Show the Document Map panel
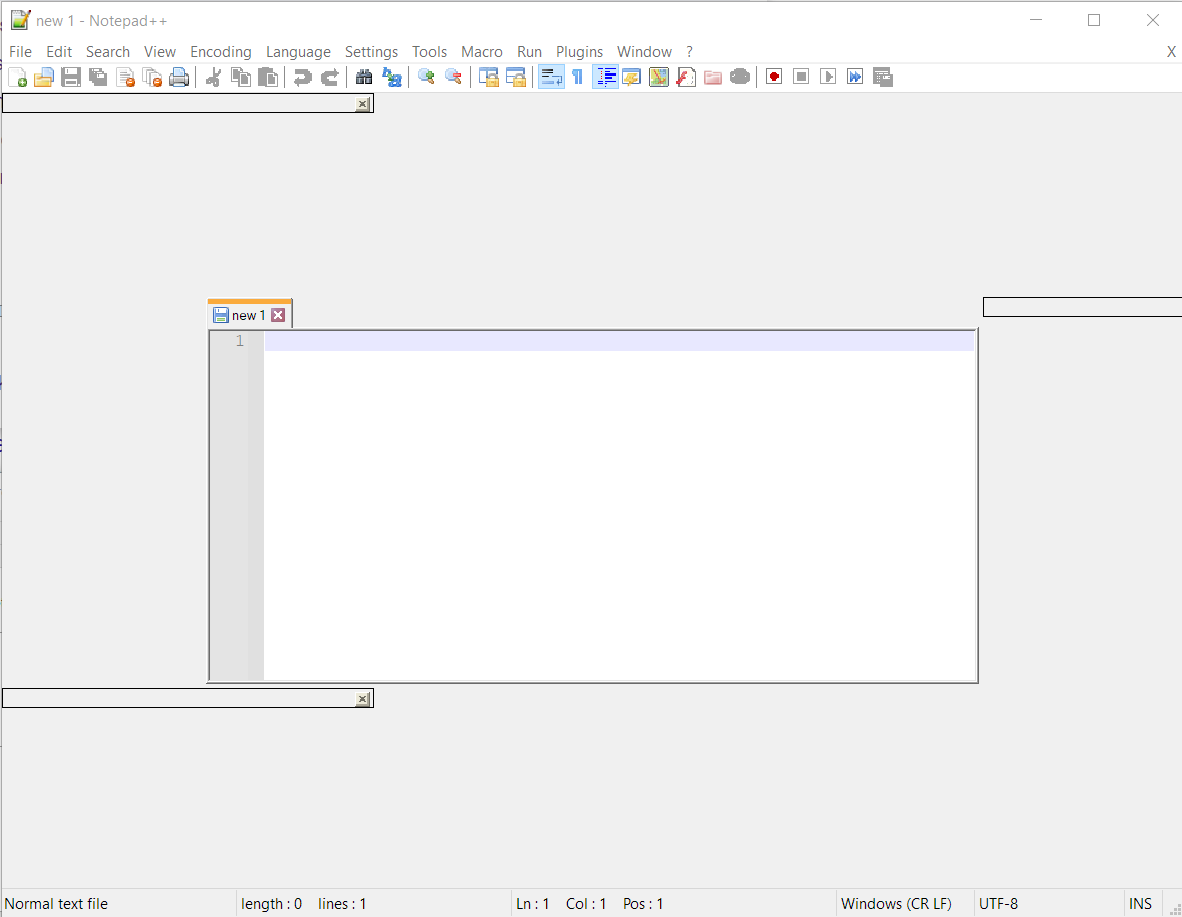The width and height of the screenshot is (1182, 917). click(659, 77)
